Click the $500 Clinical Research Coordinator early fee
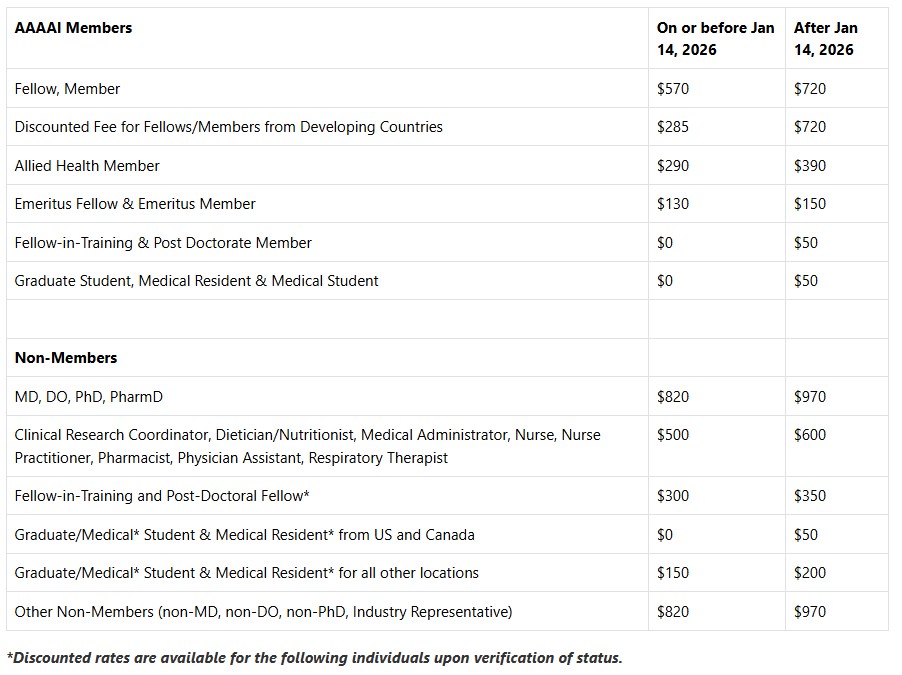902x675 pixels. [x=673, y=435]
